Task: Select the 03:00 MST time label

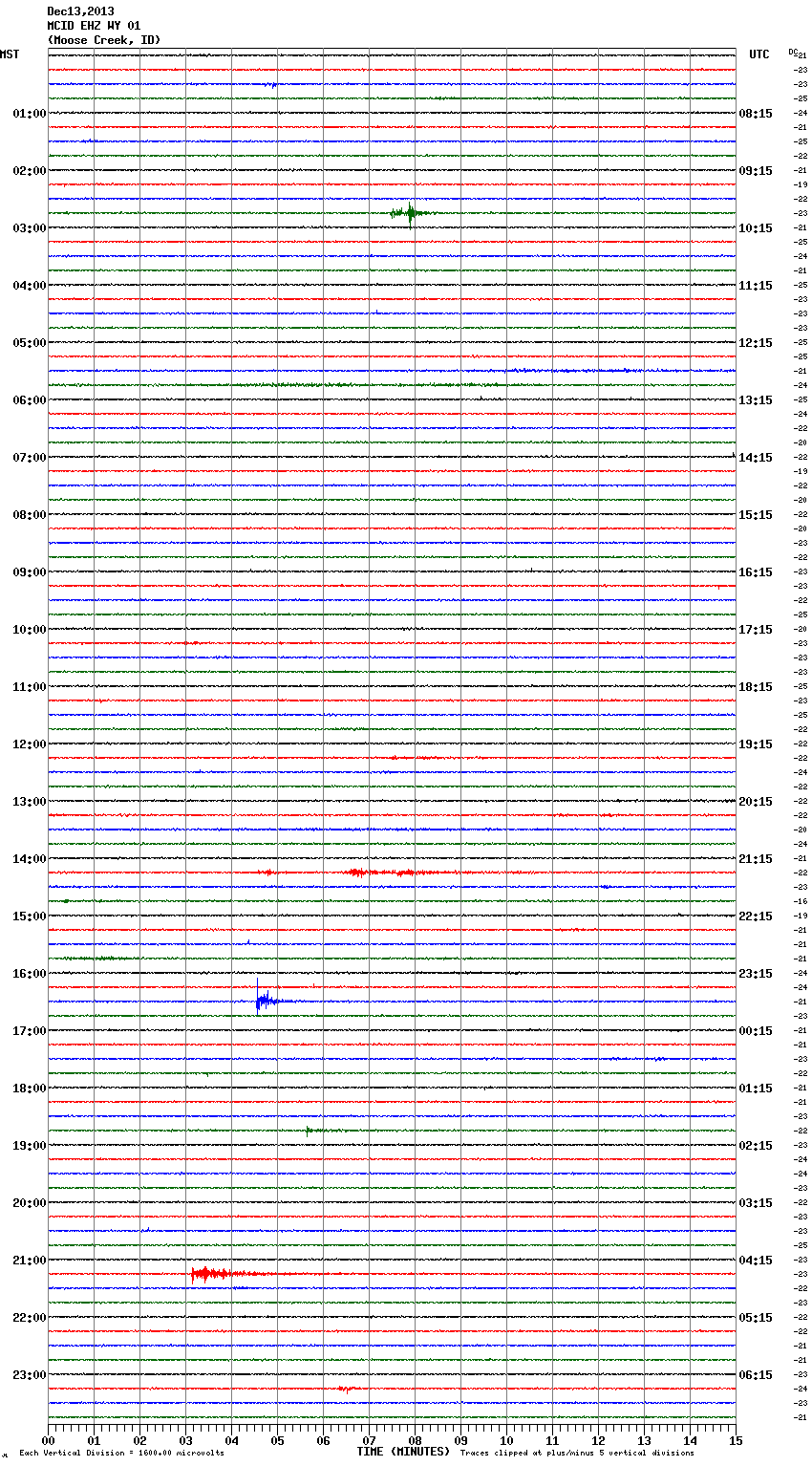Action: tap(29, 228)
